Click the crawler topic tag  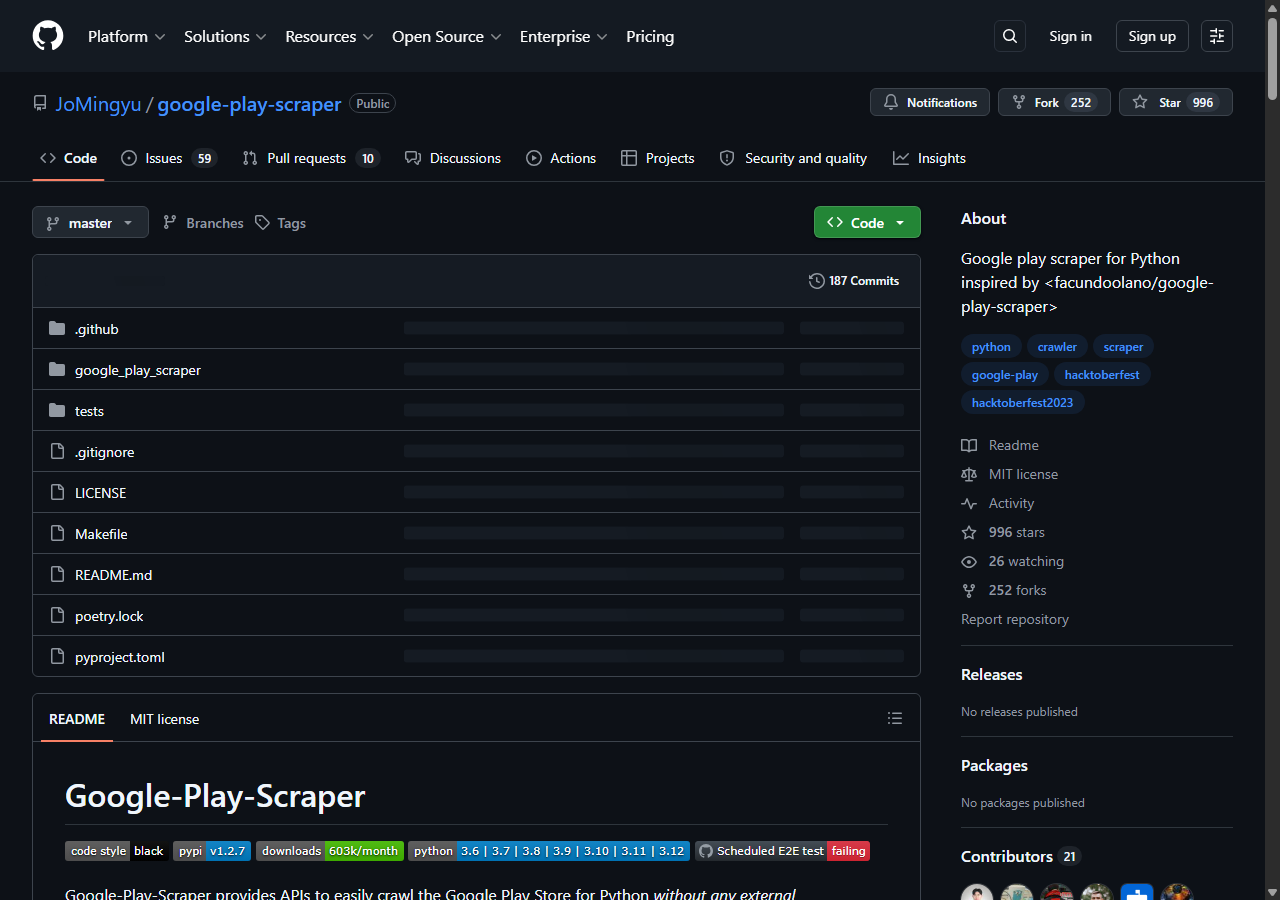pos(1057,347)
